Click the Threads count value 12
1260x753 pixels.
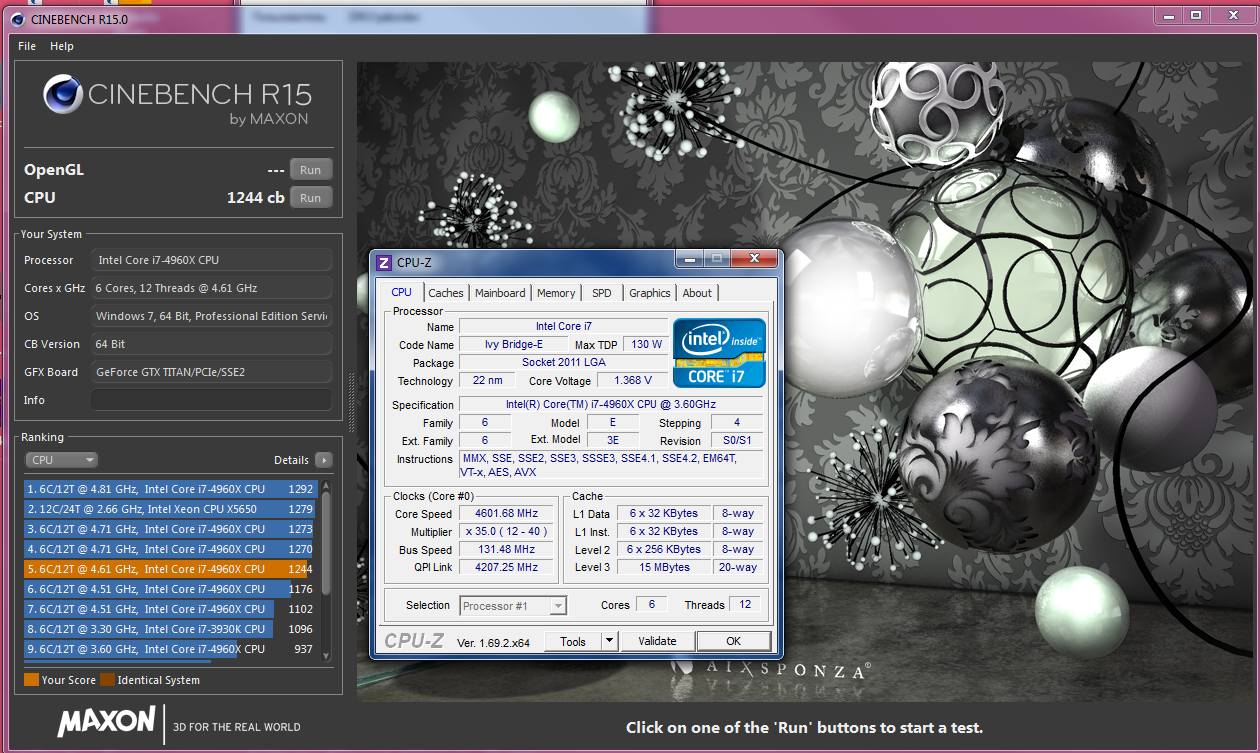click(x=745, y=605)
